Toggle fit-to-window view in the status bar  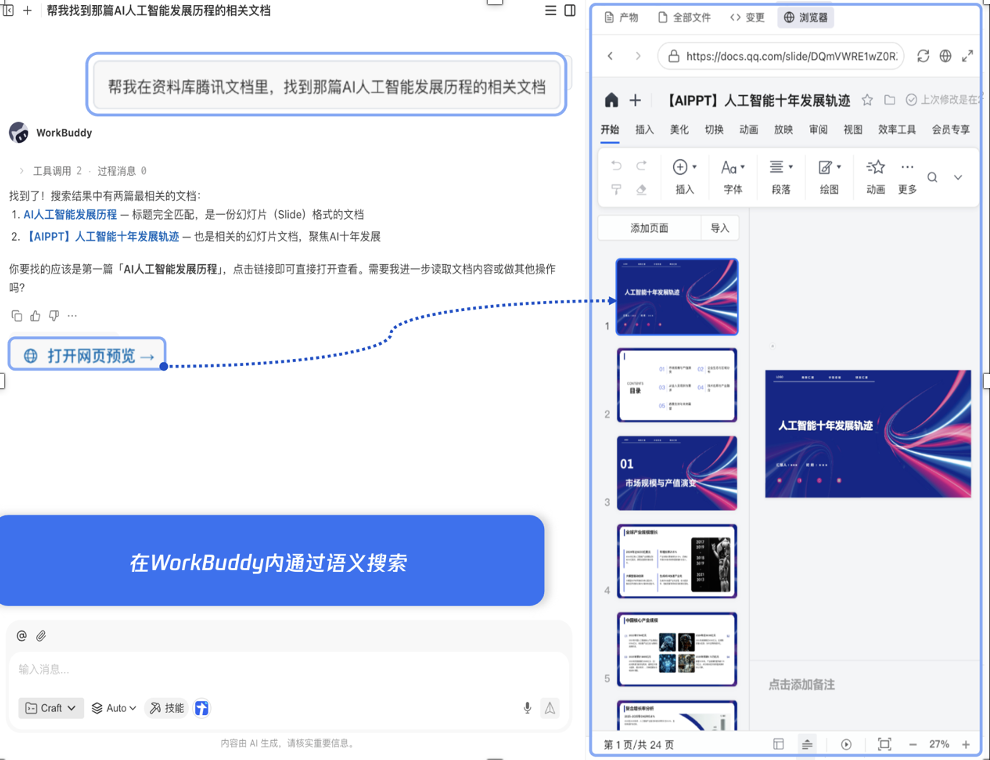[x=884, y=744]
